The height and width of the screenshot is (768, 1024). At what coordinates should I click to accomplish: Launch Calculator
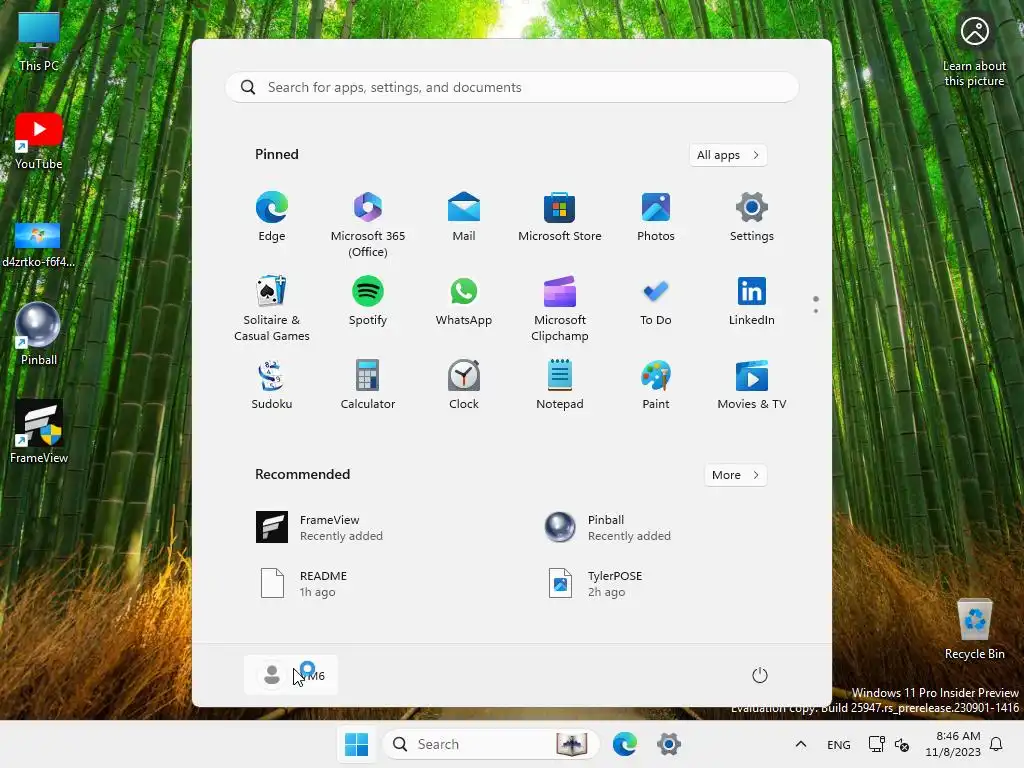(x=368, y=385)
